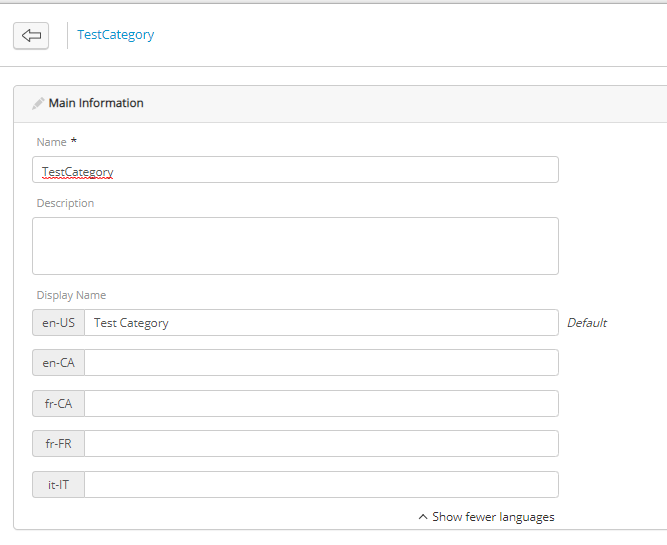
Task: Click the back arrow button
Action: click(31, 36)
